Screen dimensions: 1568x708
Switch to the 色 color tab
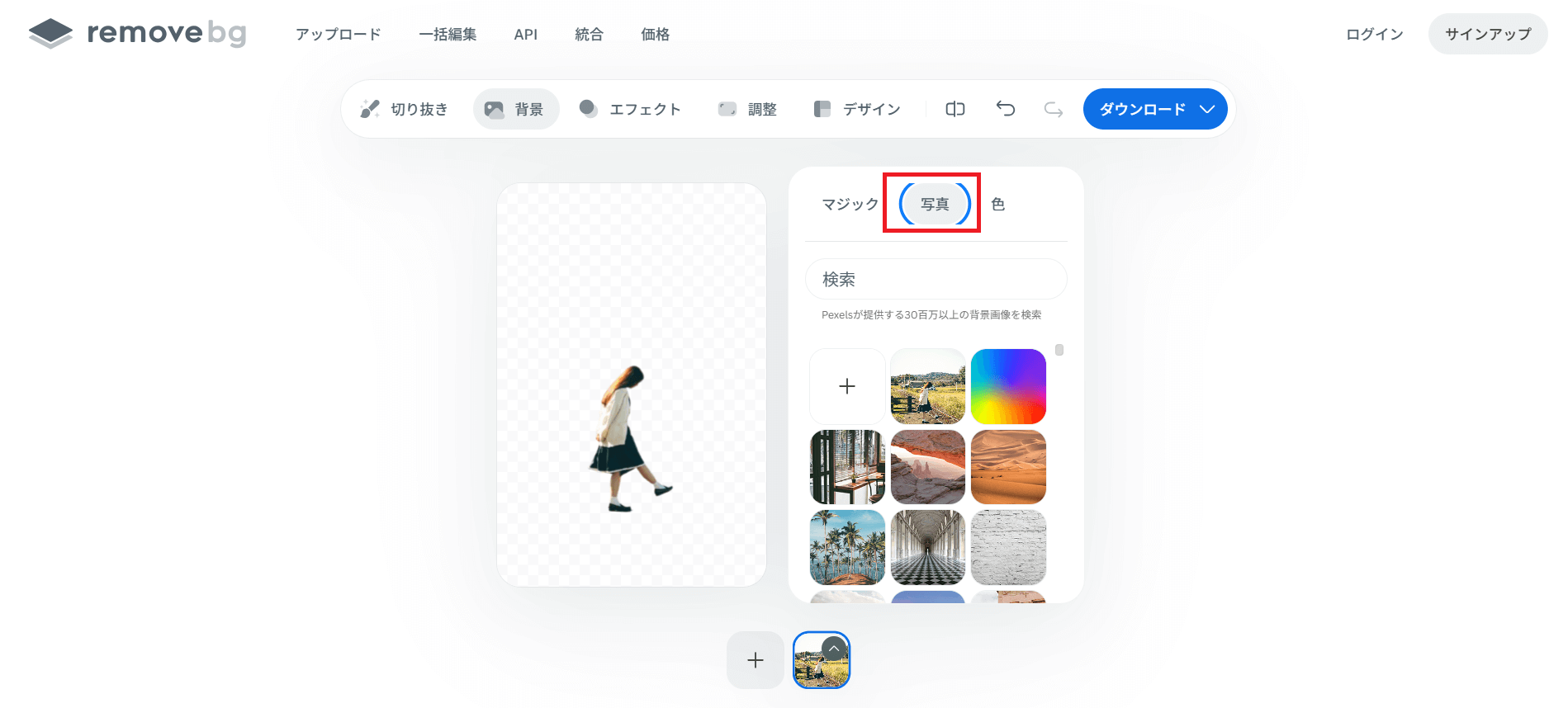(997, 204)
